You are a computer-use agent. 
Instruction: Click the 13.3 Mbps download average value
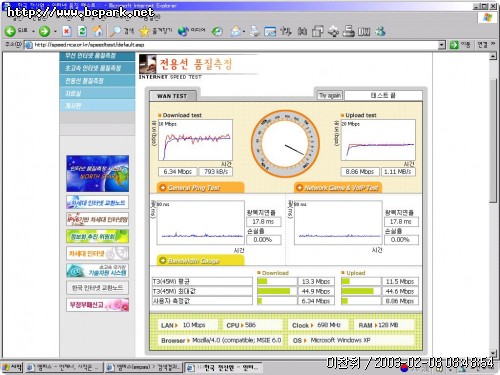[x=316, y=281]
